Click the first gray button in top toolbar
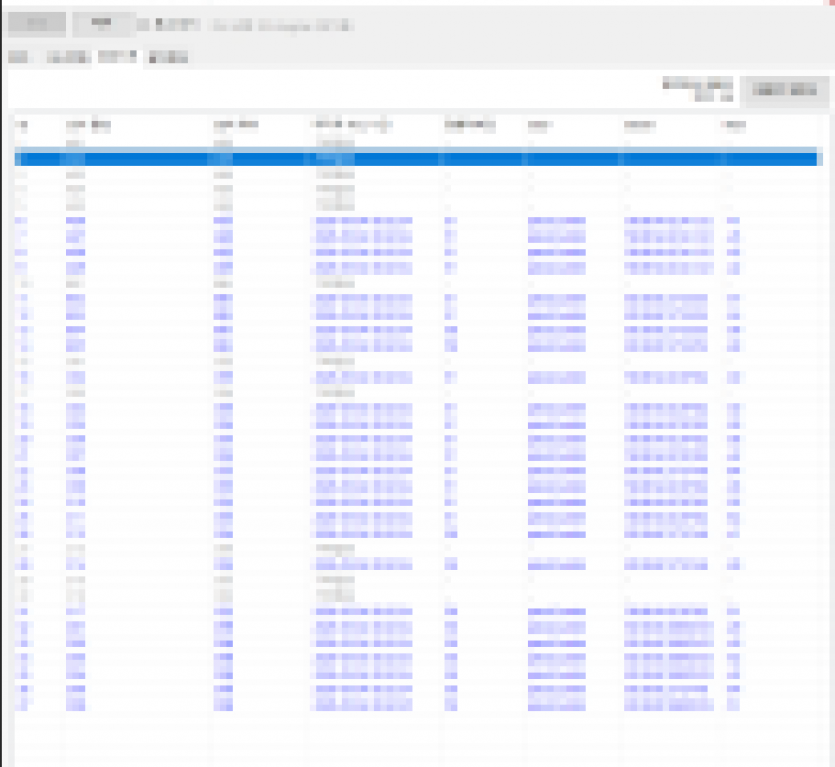 pos(37,24)
